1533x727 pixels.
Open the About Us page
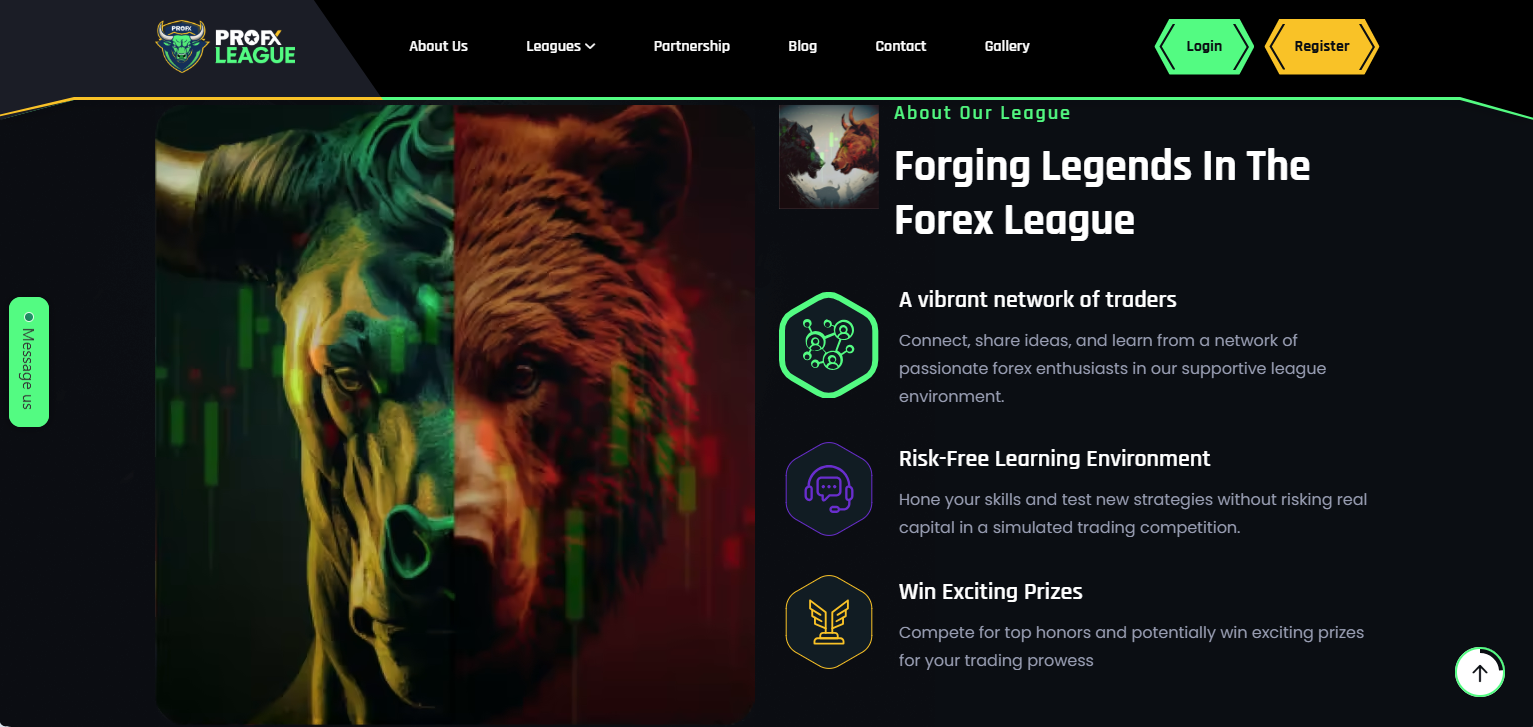(438, 46)
